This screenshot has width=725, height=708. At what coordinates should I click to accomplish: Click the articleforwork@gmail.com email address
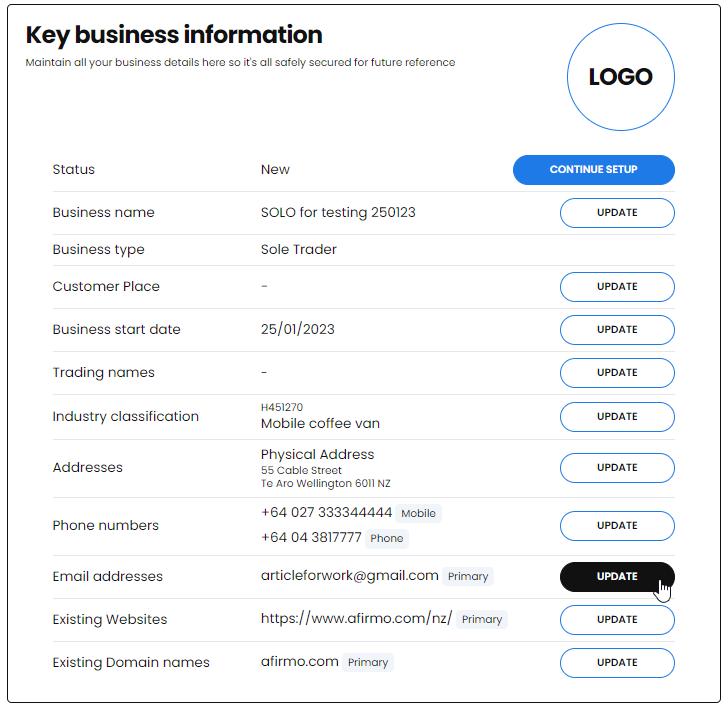350,576
